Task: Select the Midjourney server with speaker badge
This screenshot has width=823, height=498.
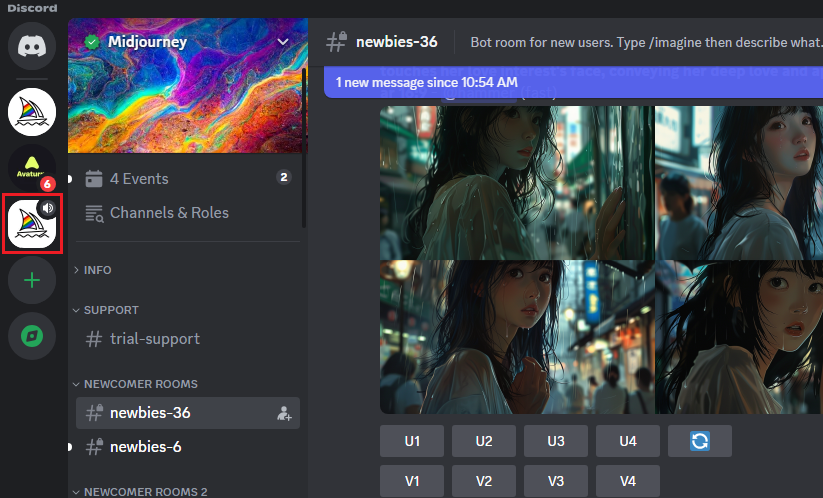Action: 32,224
